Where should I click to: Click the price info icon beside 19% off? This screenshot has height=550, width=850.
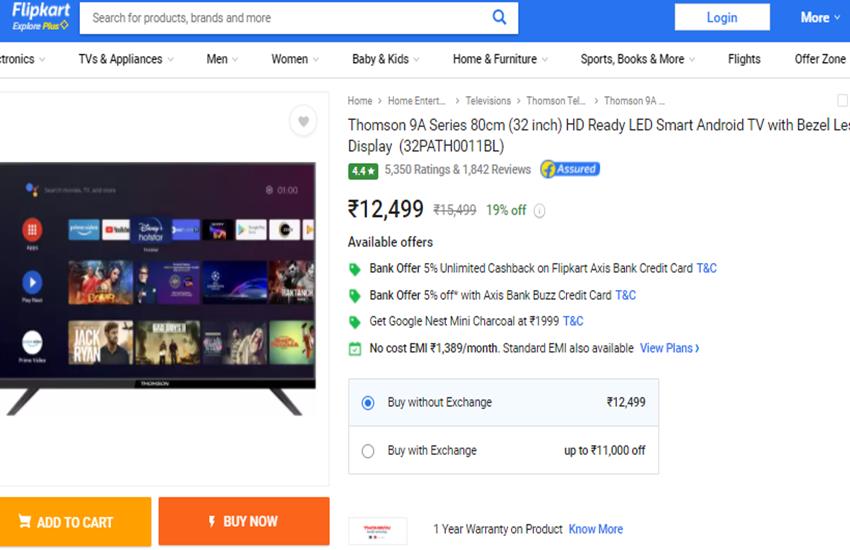coord(540,211)
